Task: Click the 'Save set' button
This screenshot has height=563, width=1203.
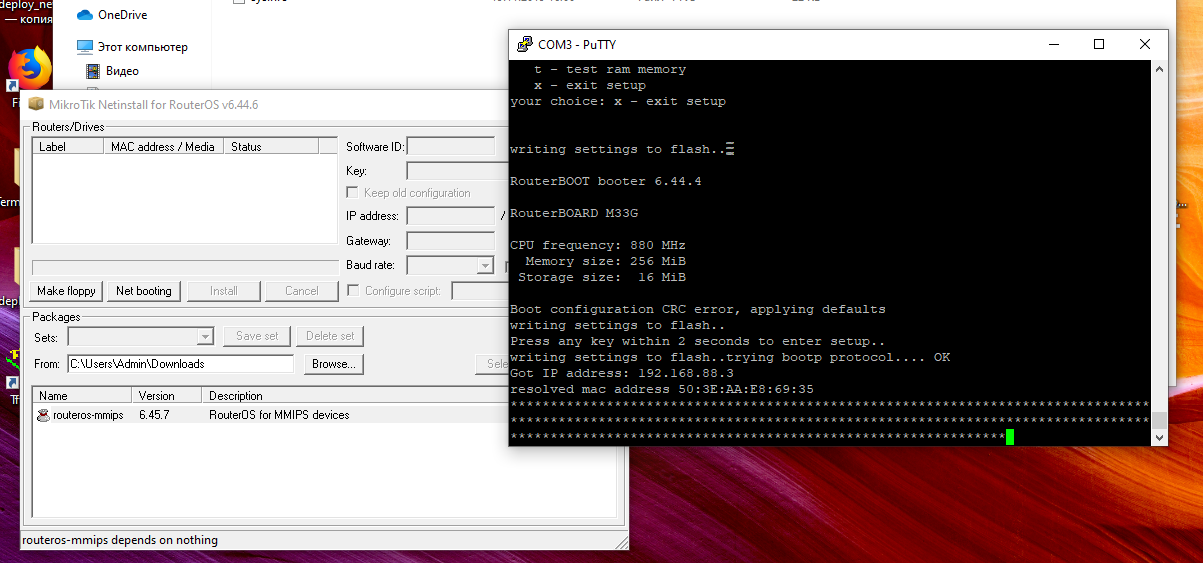Action: [257, 336]
